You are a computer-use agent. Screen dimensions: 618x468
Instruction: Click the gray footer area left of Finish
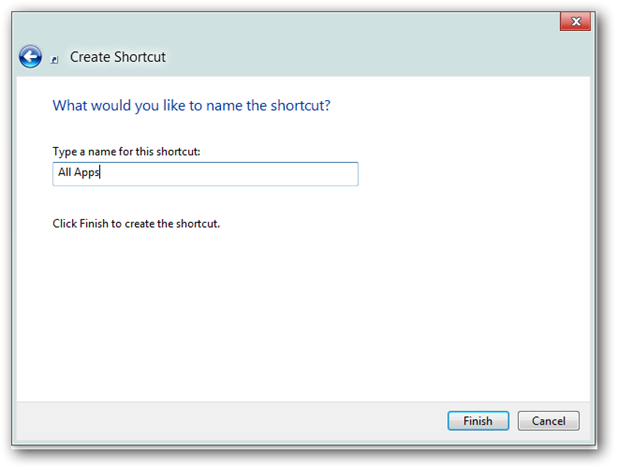pos(230,421)
